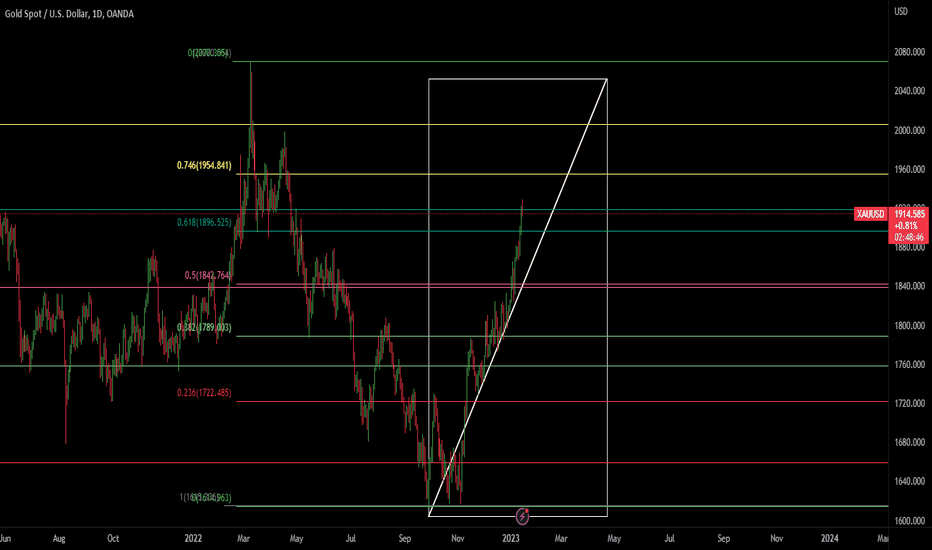Click the Mar label right after 2023
The width and height of the screenshot is (932, 550).
pos(561,538)
